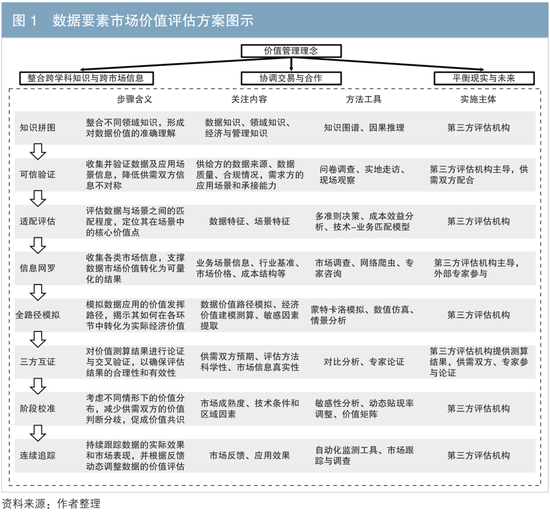Viewport: 550px width, 515px height.
Task: Click the '数据特征、场景特征' cell
Action: click(249, 221)
